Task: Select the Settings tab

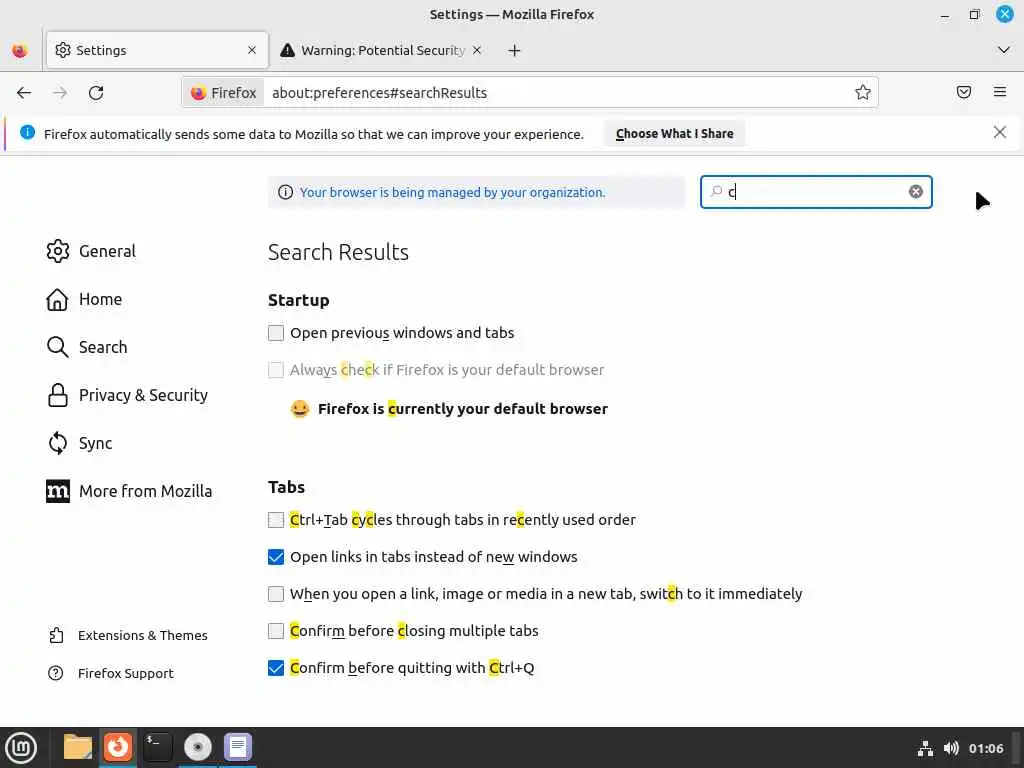Action: 157,50
